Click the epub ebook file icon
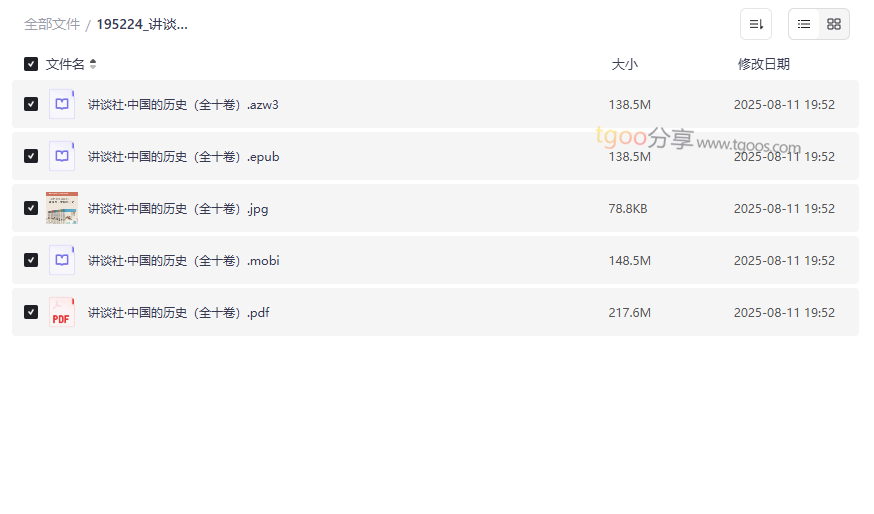The image size is (874, 514). point(62,156)
